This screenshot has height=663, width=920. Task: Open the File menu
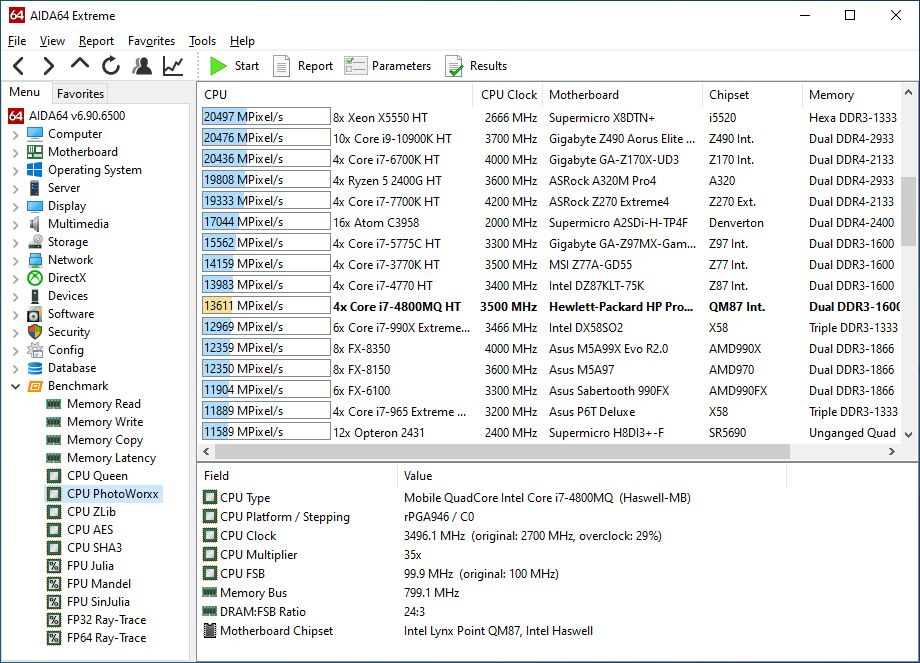[17, 41]
